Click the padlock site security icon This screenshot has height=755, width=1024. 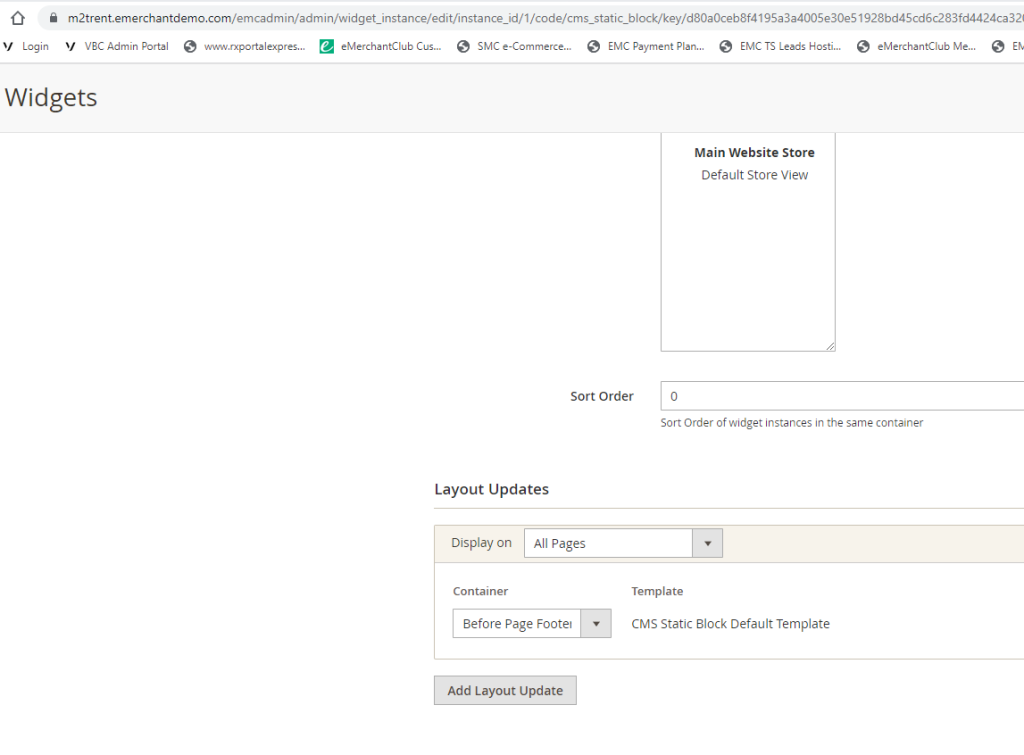coord(53,18)
